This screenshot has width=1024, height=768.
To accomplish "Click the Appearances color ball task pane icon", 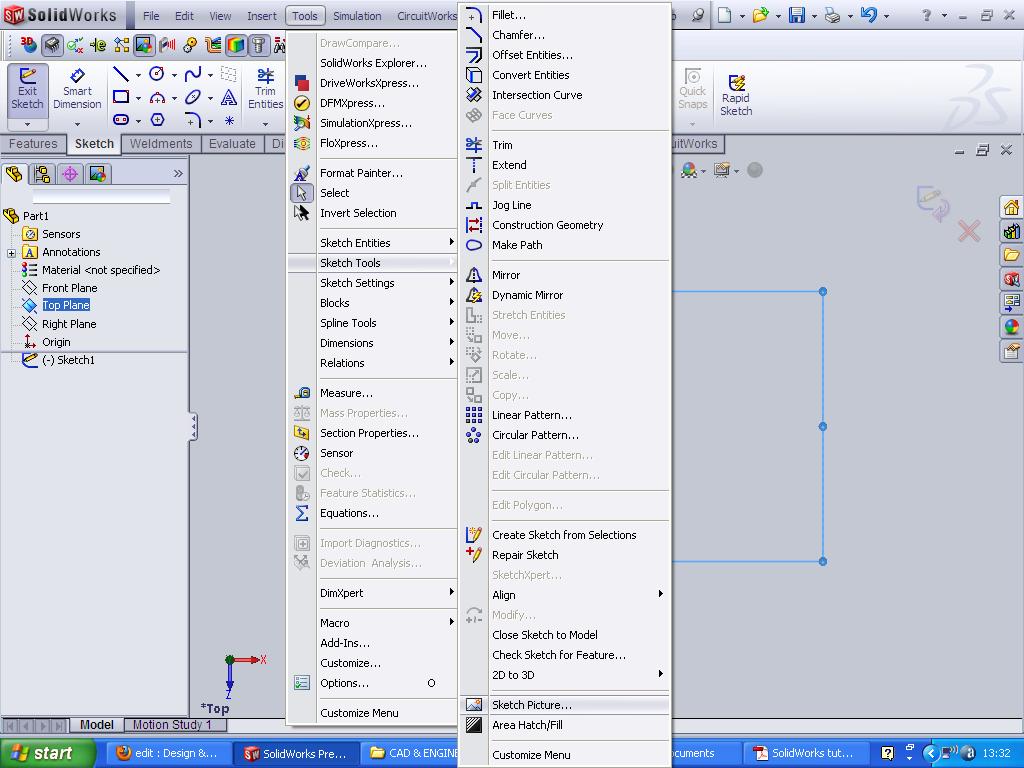I will point(1012,327).
